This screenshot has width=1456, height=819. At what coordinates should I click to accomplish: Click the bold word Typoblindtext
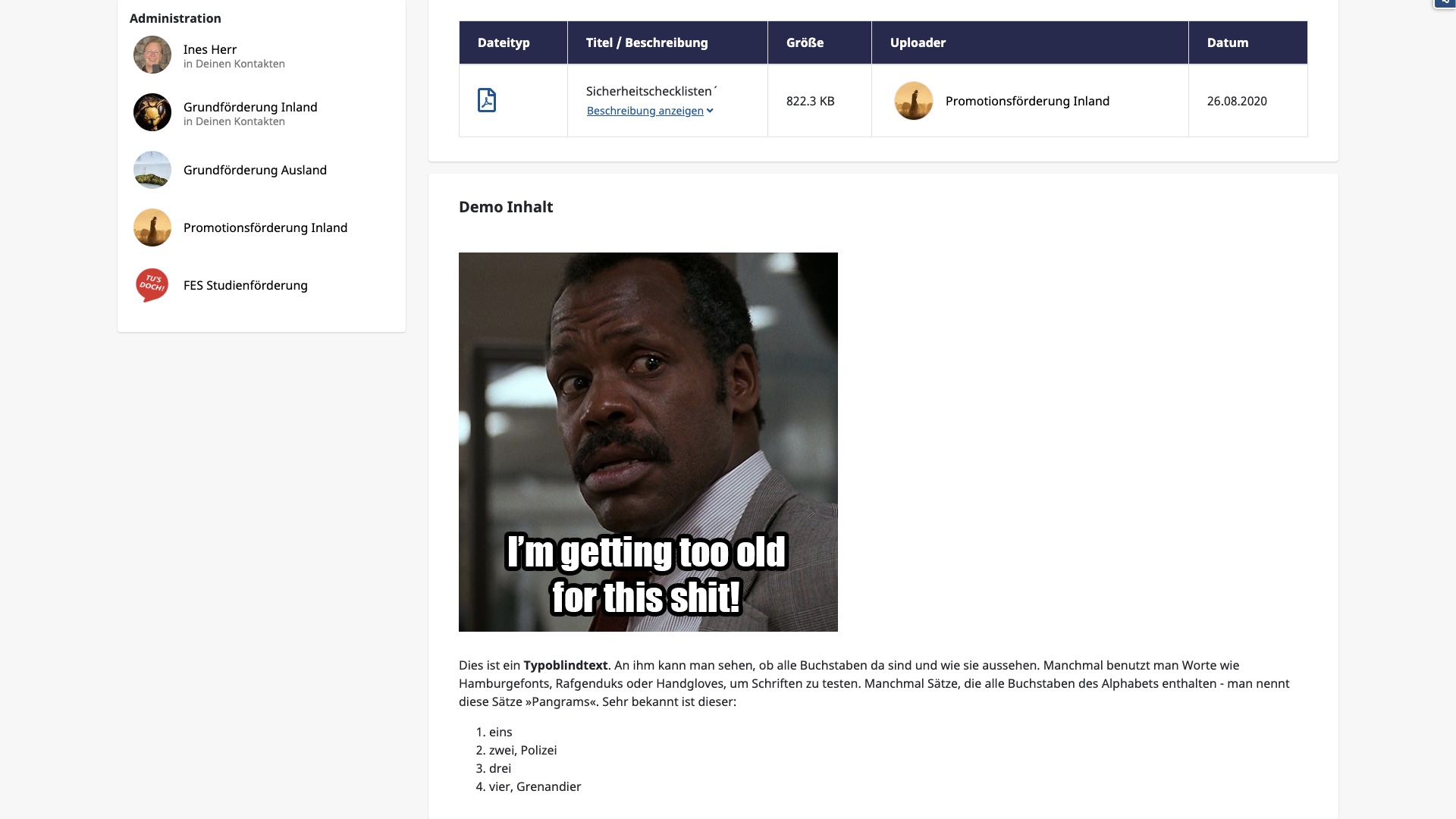566,665
